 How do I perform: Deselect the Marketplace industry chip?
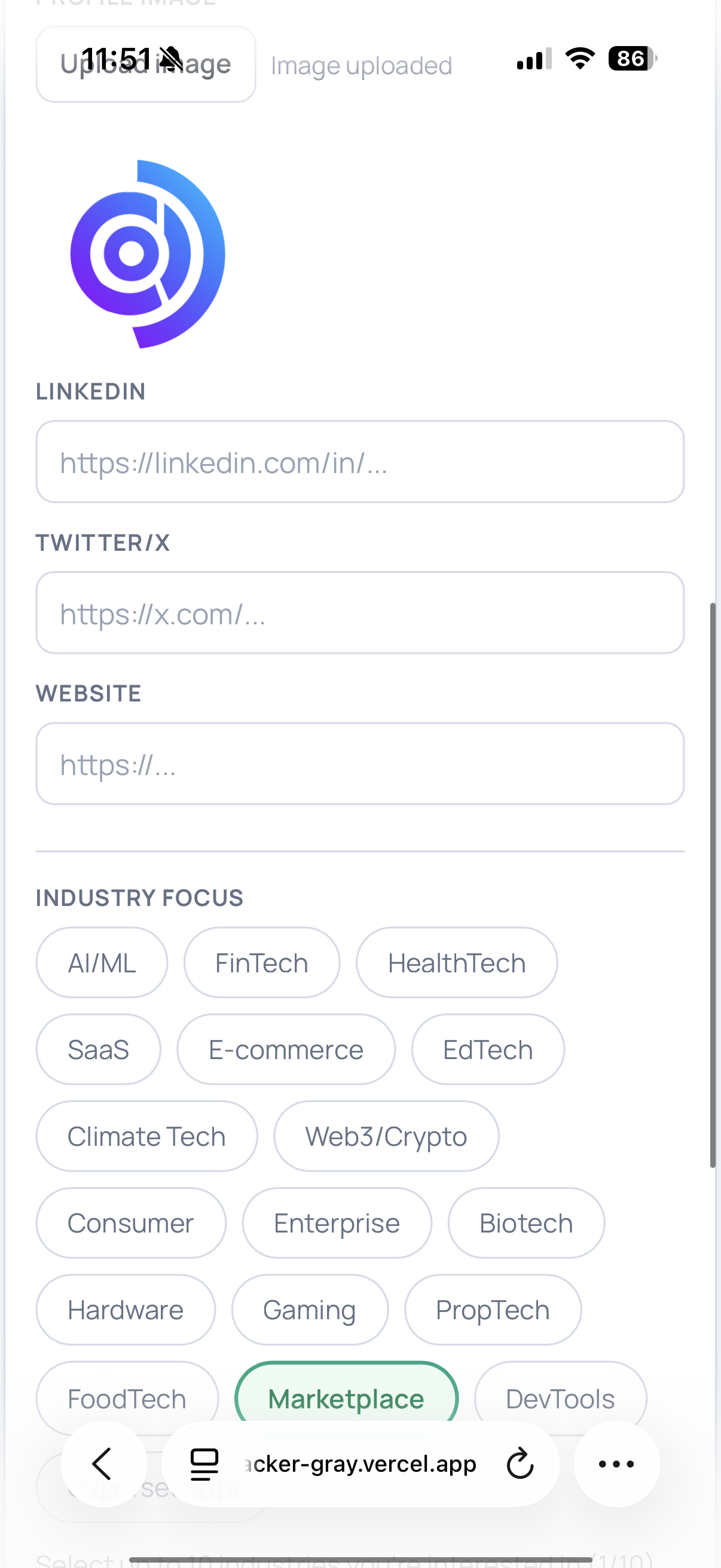click(x=346, y=1398)
